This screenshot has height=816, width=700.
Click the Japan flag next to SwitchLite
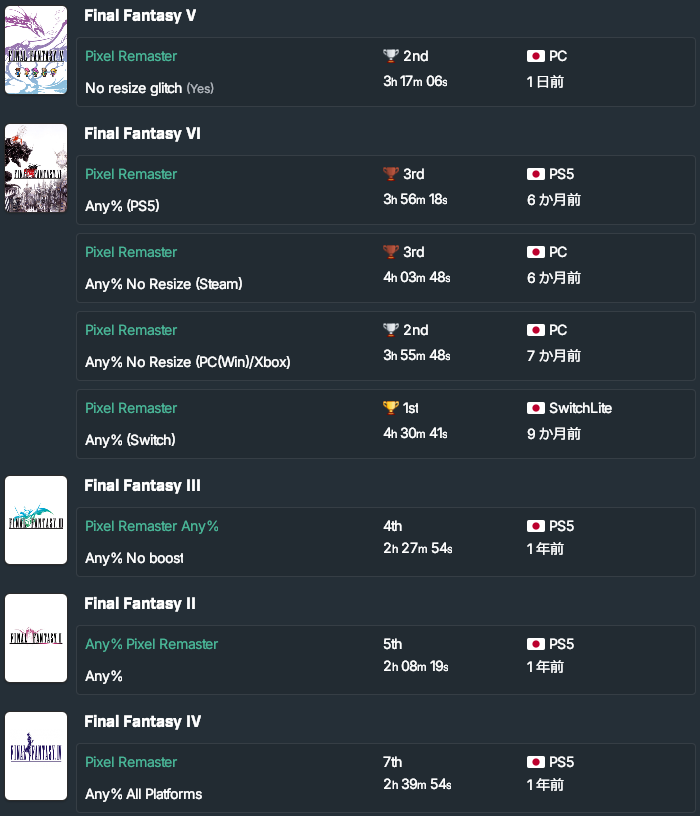pos(536,408)
